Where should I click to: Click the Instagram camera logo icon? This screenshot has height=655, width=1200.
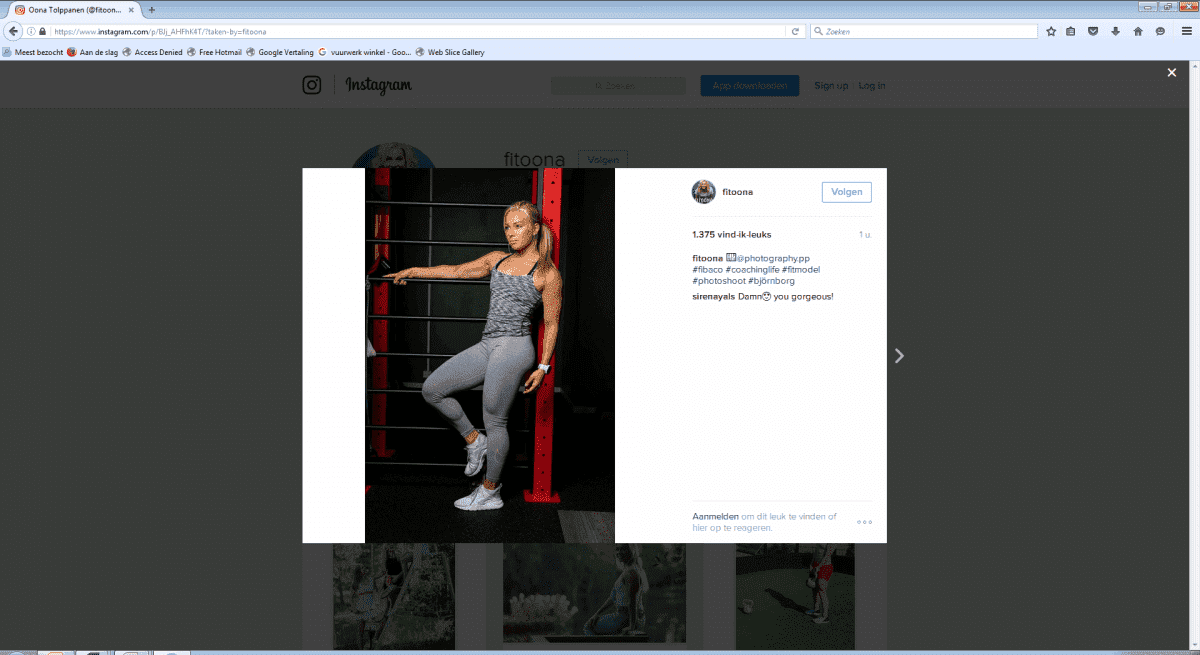(312, 86)
